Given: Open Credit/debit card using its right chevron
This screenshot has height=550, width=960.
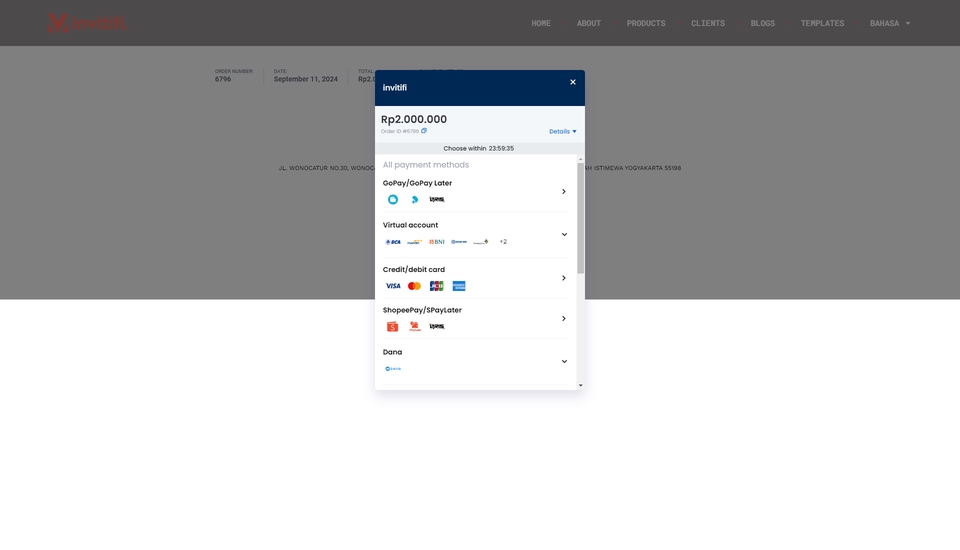Looking at the screenshot, I should pos(564,278).
